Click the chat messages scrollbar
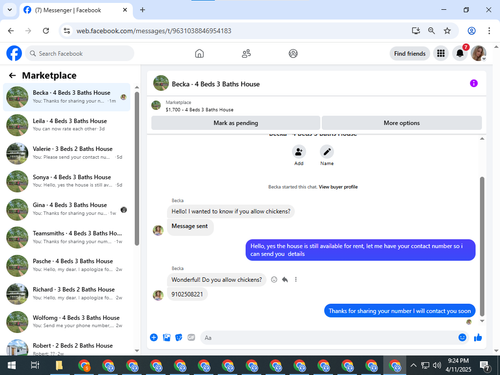 click(x=482, y=246)
